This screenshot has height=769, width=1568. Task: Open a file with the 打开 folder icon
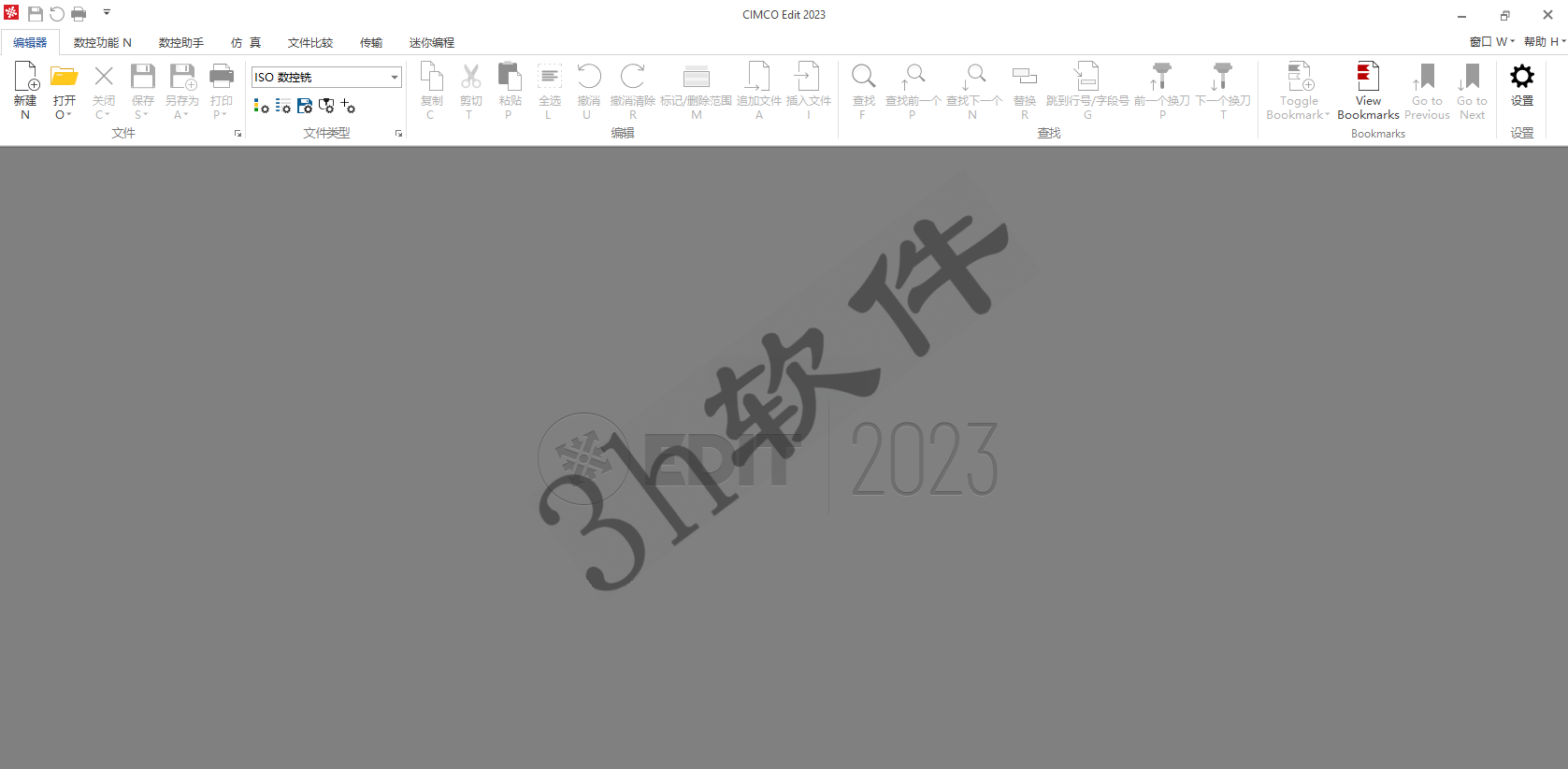tap(64, 77)
